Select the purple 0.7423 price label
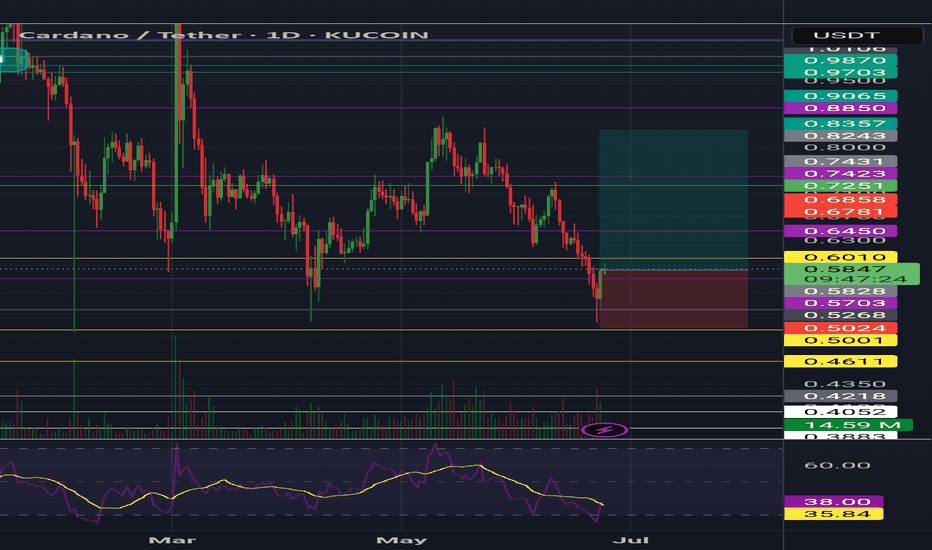 [x=840, y=174]
